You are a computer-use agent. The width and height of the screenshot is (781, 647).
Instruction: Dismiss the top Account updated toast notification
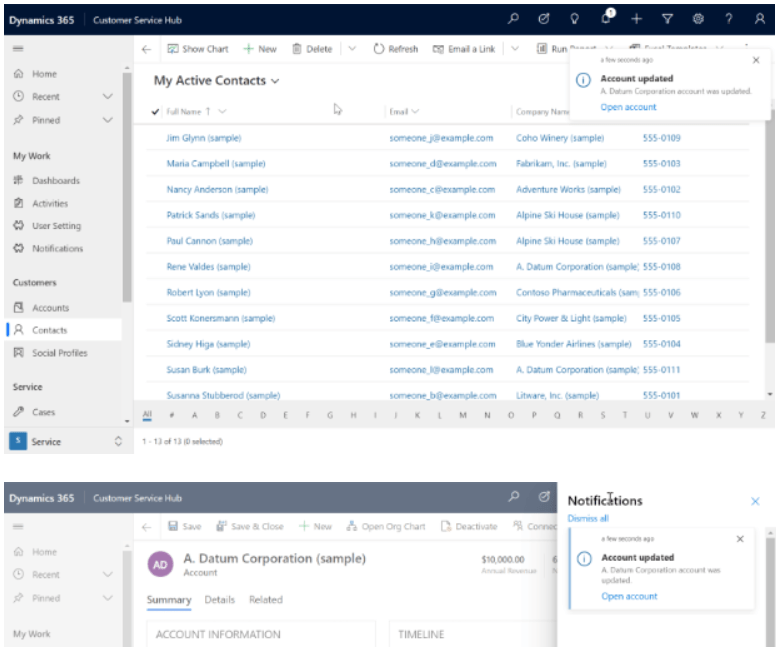click(x=755, y=60)
